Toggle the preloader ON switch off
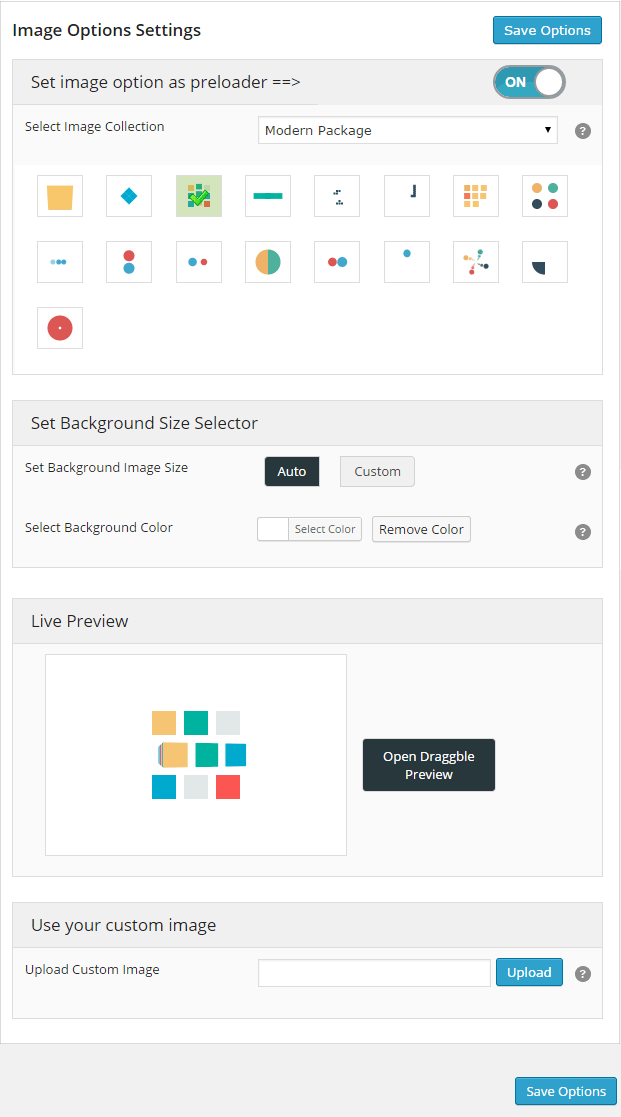Screen dimensions: 621x1117 (529, 82)
